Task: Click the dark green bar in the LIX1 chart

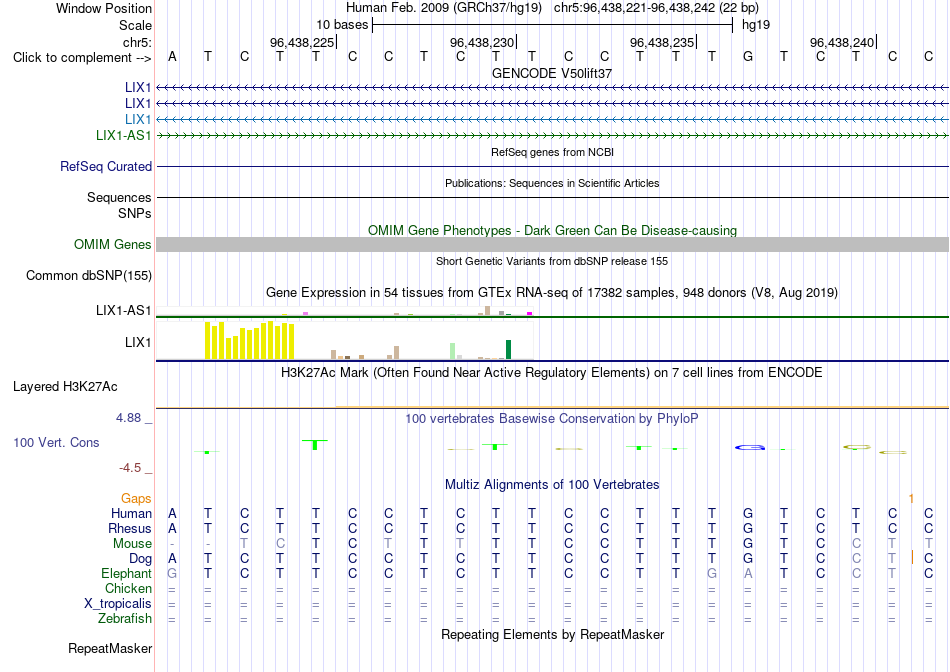Action: tap(509, 350)
